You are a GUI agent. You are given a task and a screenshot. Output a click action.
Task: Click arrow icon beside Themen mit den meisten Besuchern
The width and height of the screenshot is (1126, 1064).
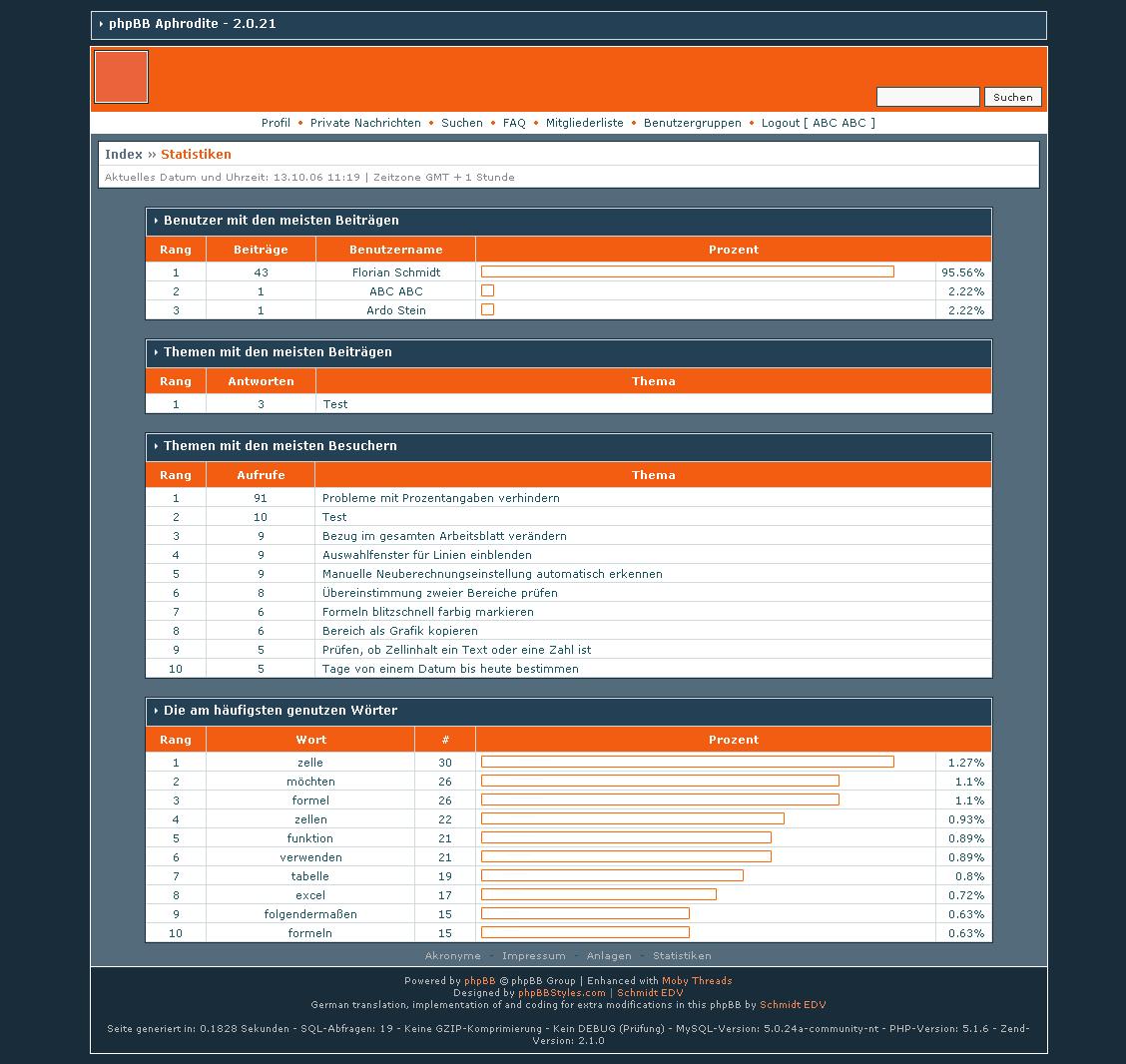point(156,446)
